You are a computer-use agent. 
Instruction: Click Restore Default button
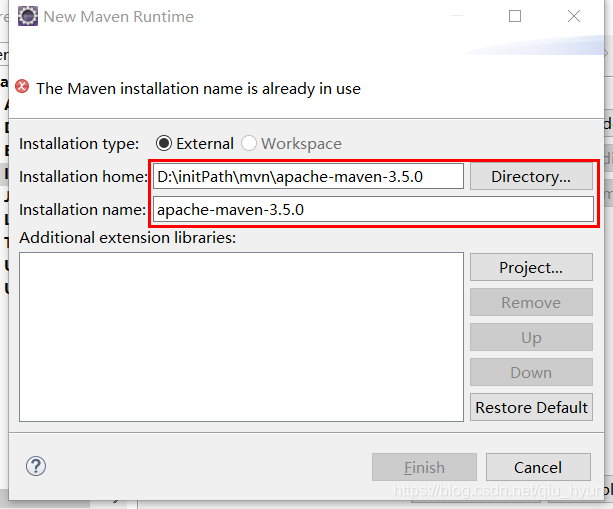531,407
